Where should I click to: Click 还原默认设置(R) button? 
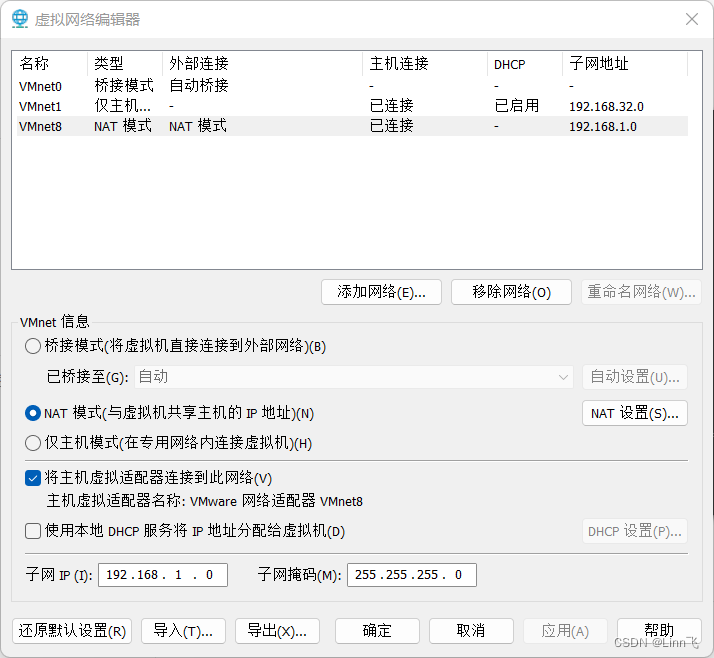pos(72,631)
